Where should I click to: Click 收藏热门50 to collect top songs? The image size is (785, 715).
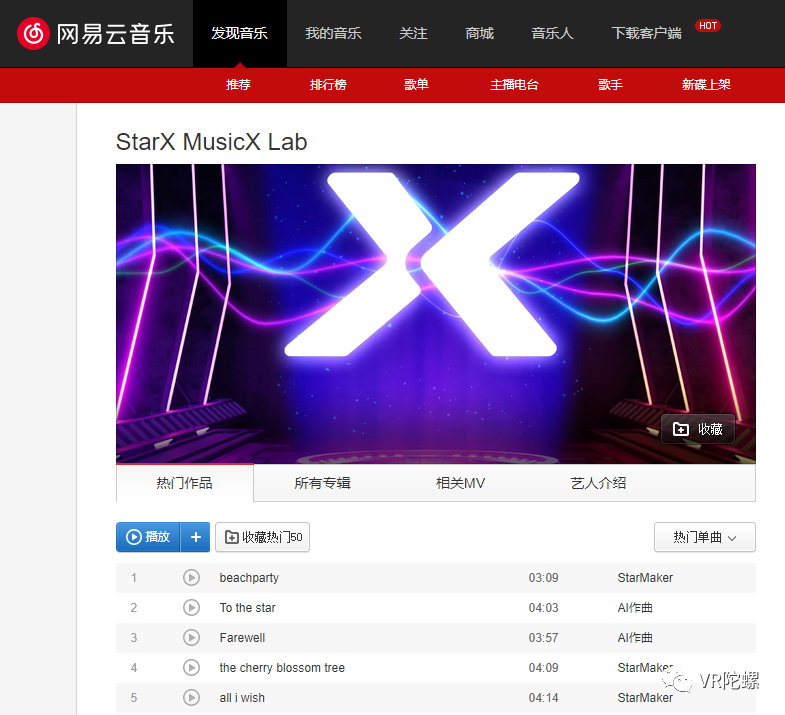click(263, 537)
